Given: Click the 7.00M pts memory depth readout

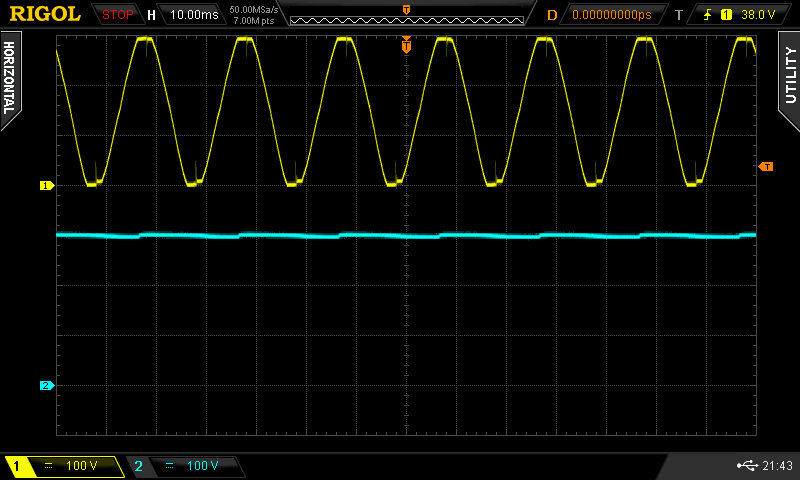Looking at the screenshot, I should (254, 21).
